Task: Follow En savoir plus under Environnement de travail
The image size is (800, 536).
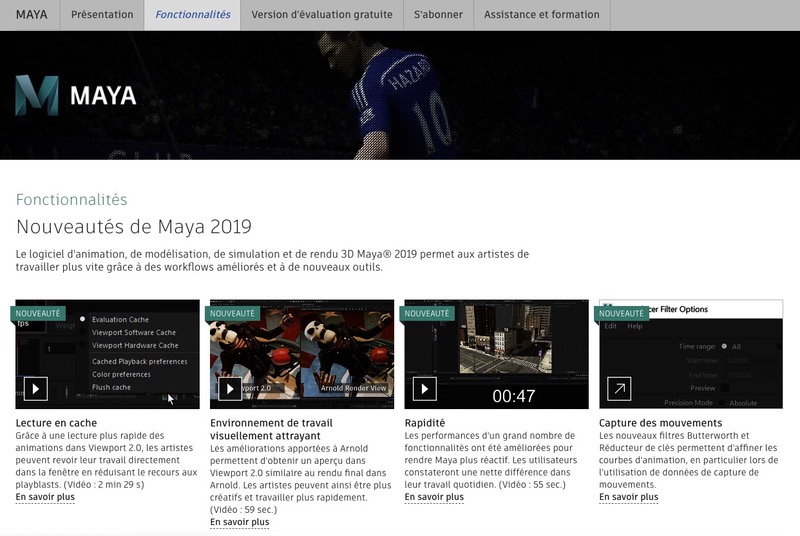Action: 239,522
